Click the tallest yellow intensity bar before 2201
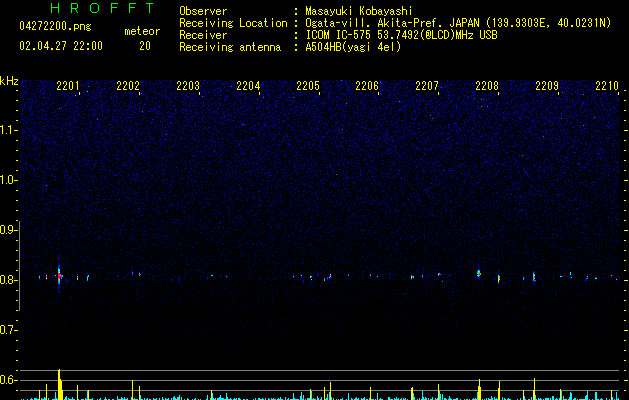This screenshot has width=629, height=400. [59, 384]
